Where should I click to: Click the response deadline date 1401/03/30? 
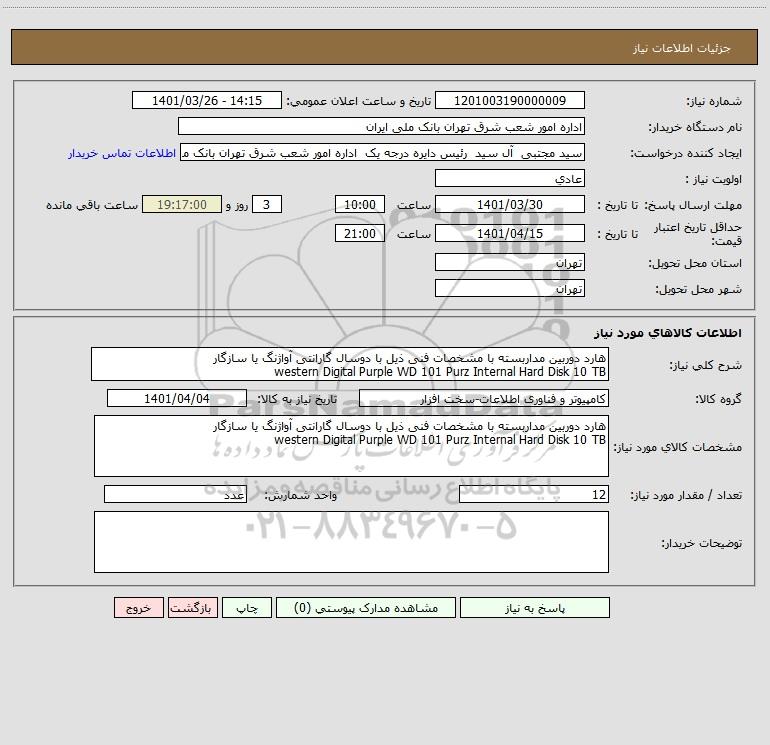coord(510,204)
